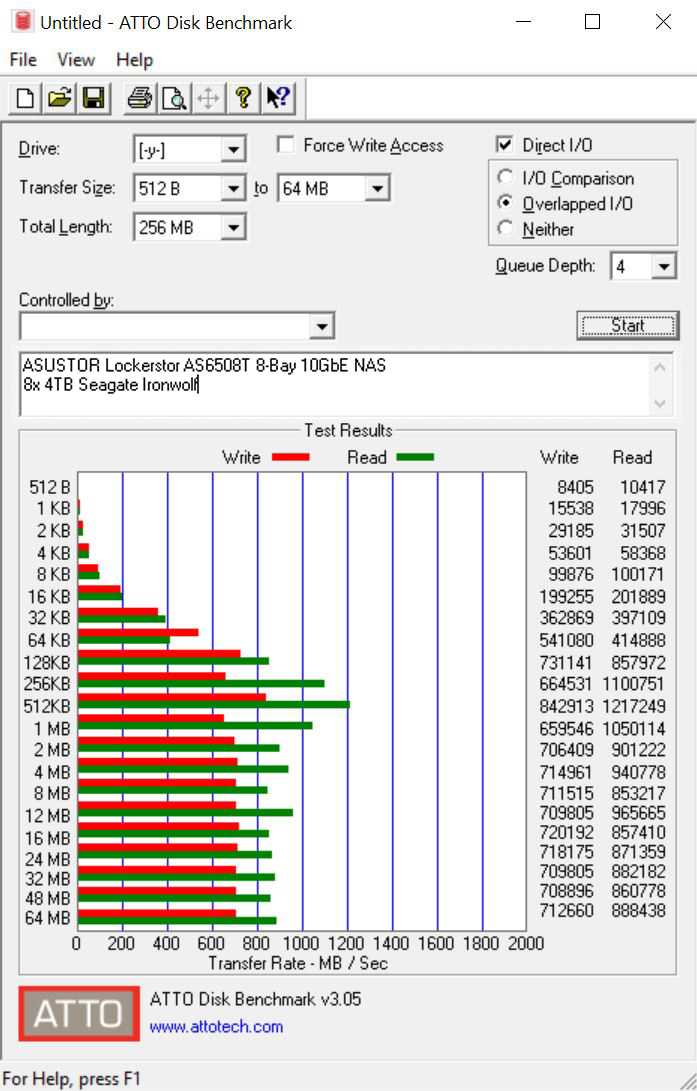The height and width of the screenshot is (1091, 697).
Task: Click the ATTO Disk Benchmark v3.05 text
Action: coord(255,999)
